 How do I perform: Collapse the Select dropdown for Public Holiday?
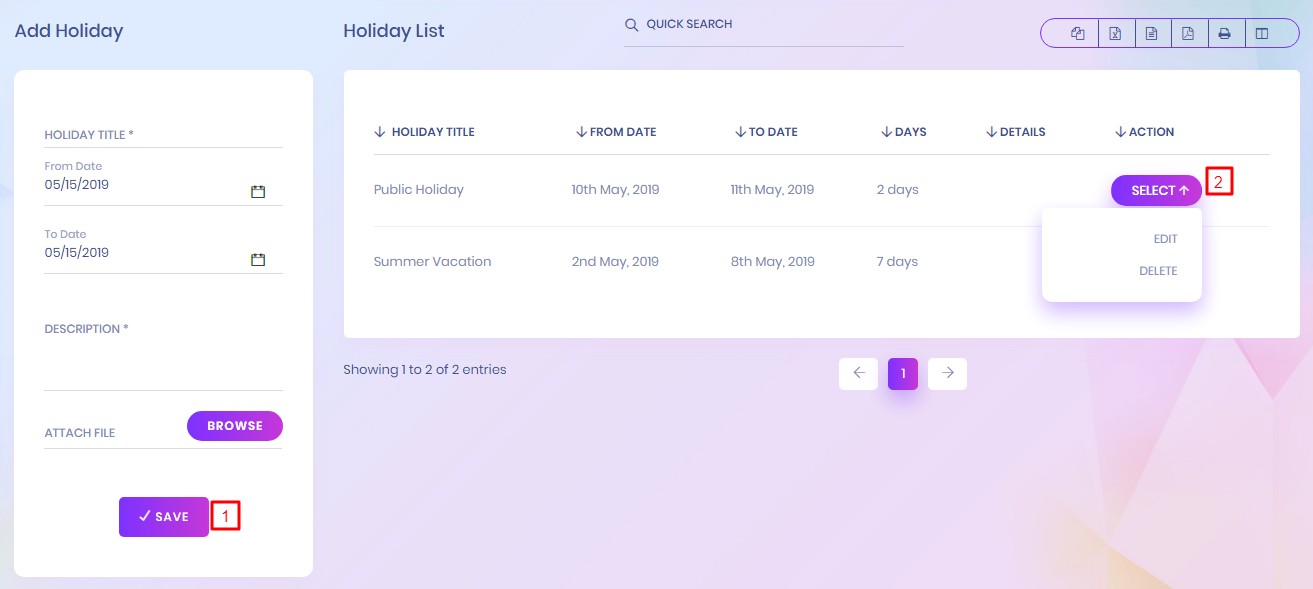(x=1156, y=190)
